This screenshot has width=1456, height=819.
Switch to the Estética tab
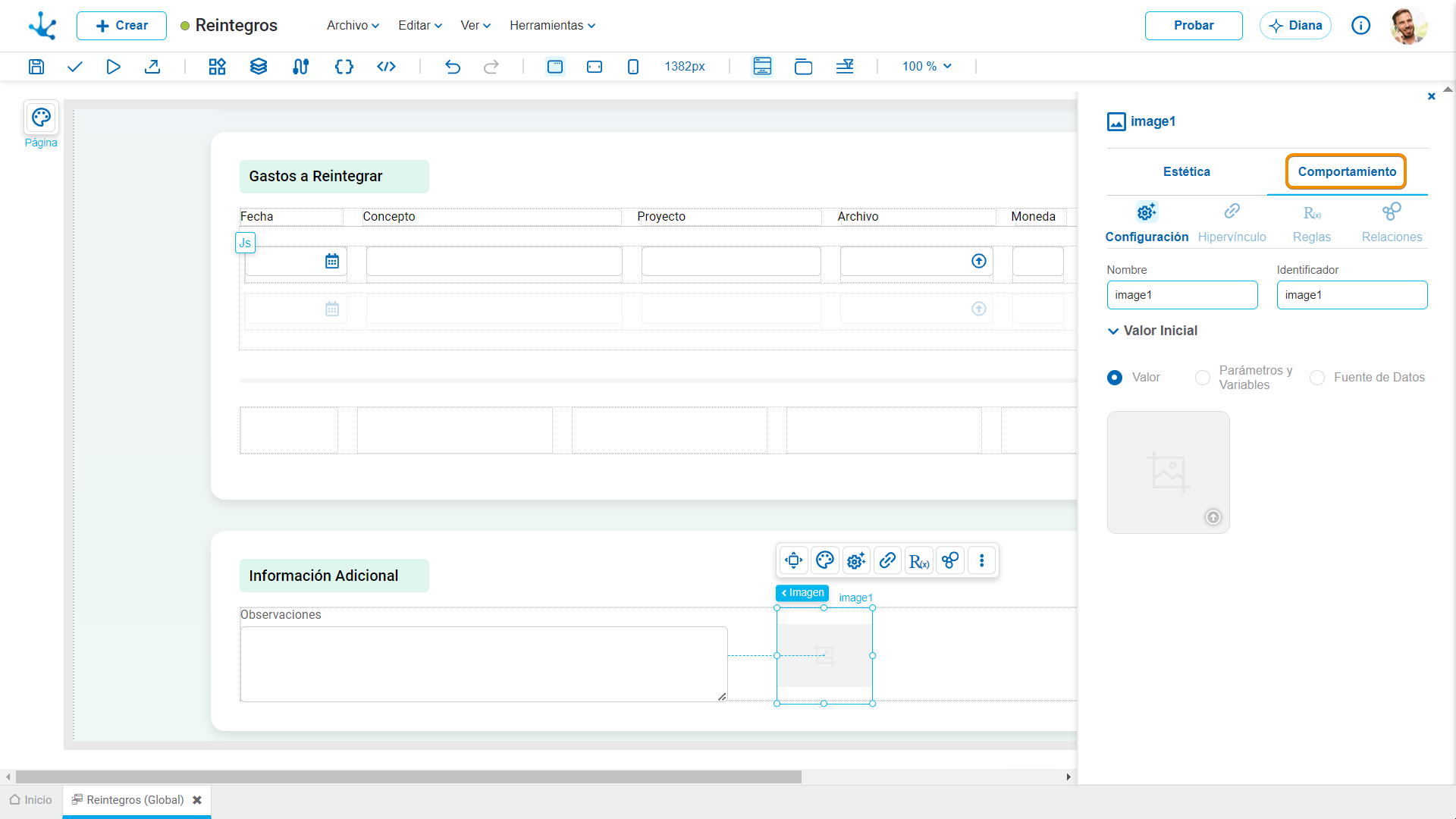click(1187, 172)
